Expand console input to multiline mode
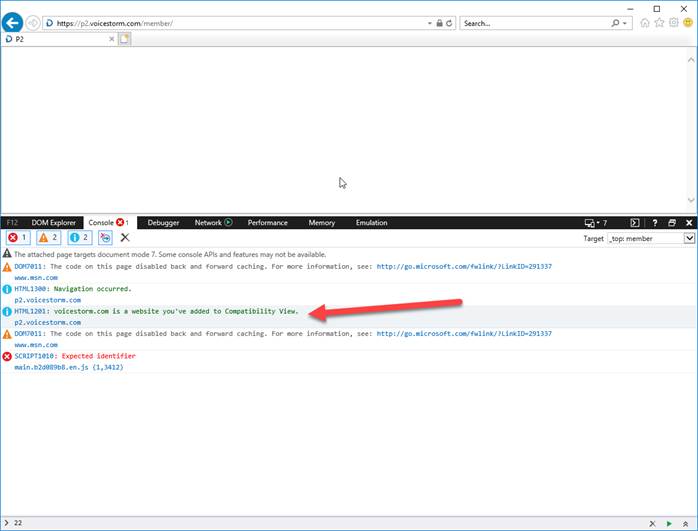The image size is (698, 531). point(686,523)
